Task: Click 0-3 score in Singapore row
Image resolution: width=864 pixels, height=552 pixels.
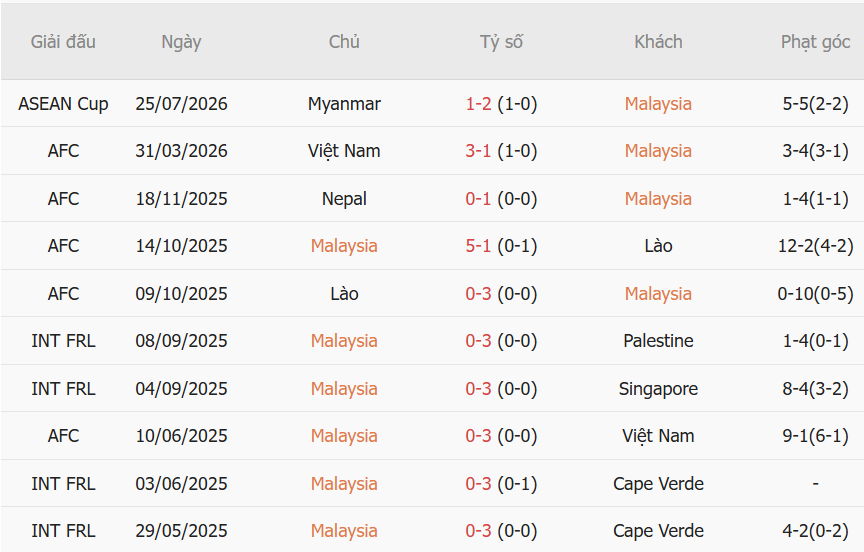Action: (478, 389)
